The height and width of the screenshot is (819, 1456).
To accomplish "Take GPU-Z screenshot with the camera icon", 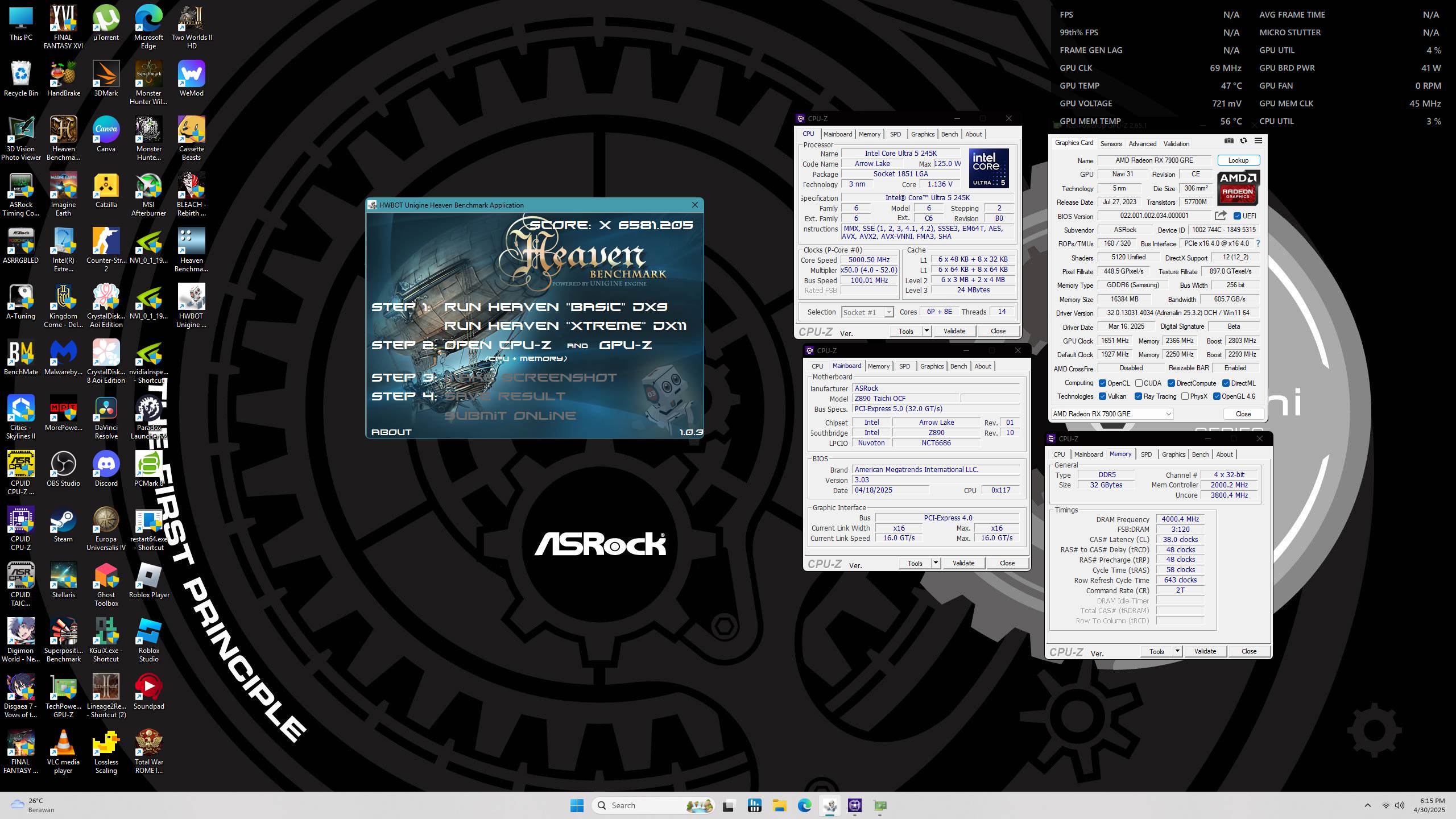I will (1228, 140).
